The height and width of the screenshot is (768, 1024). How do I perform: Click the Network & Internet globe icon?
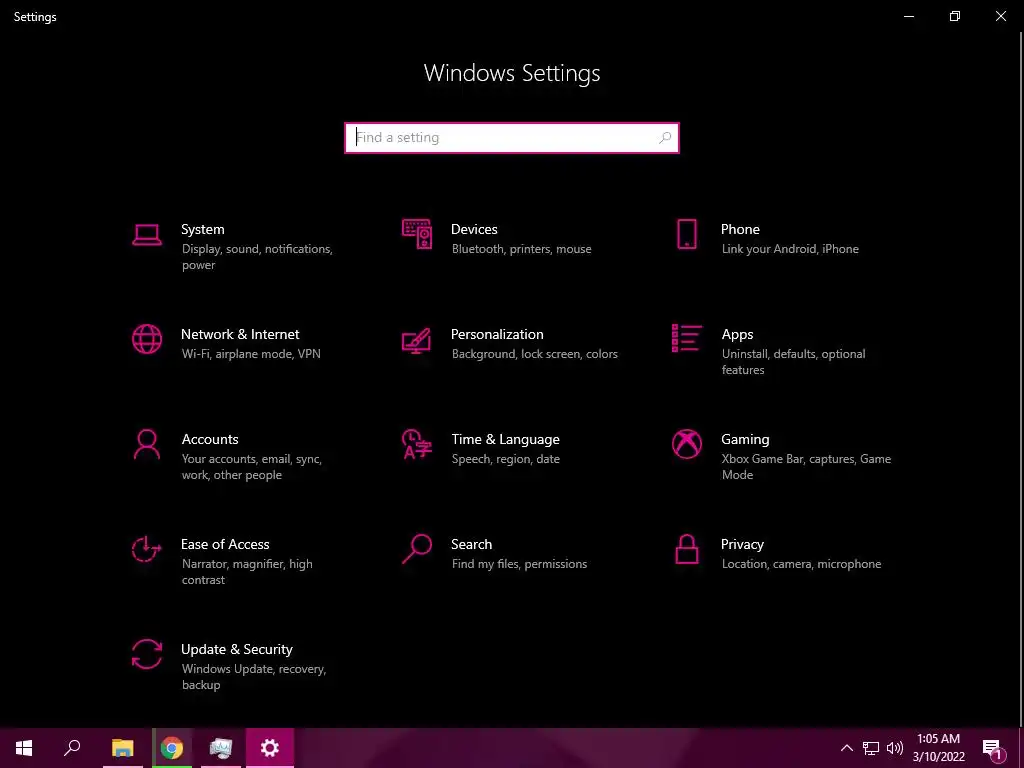pos(147,339)
